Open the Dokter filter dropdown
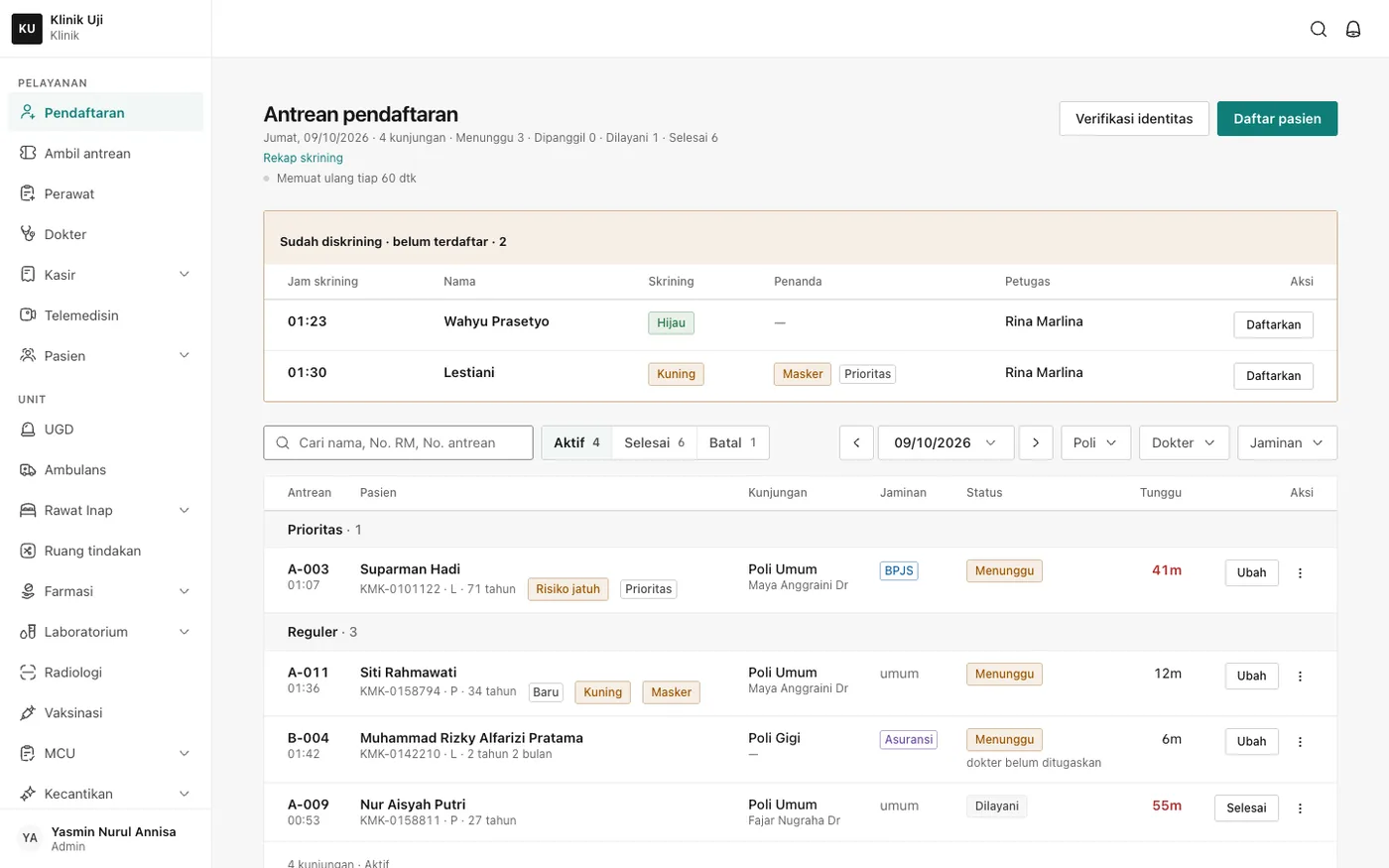The height and width of the screenshot is (868, 1389). click(1184, 442)
